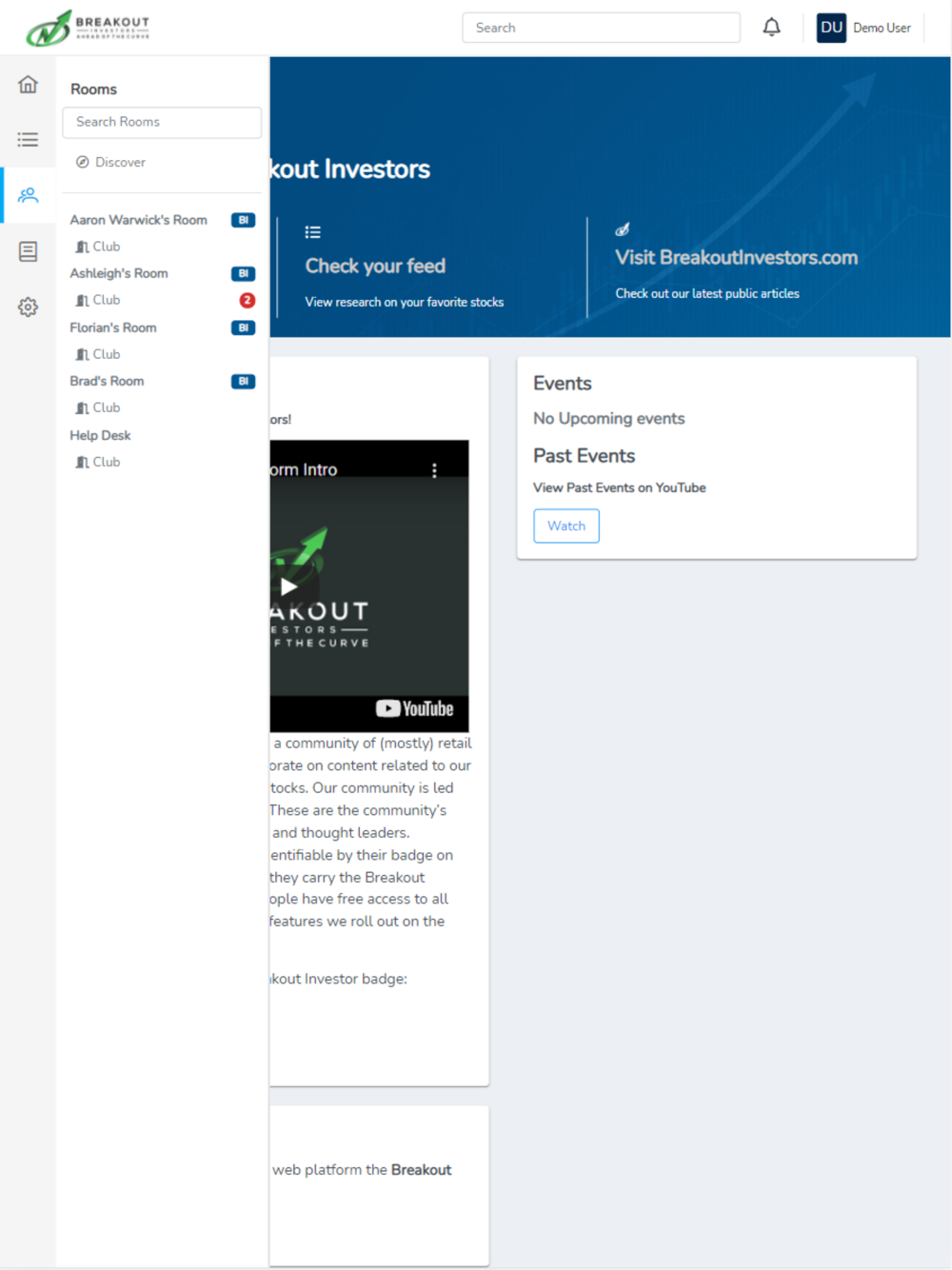Open the Demo User account menu

(882, 28)
